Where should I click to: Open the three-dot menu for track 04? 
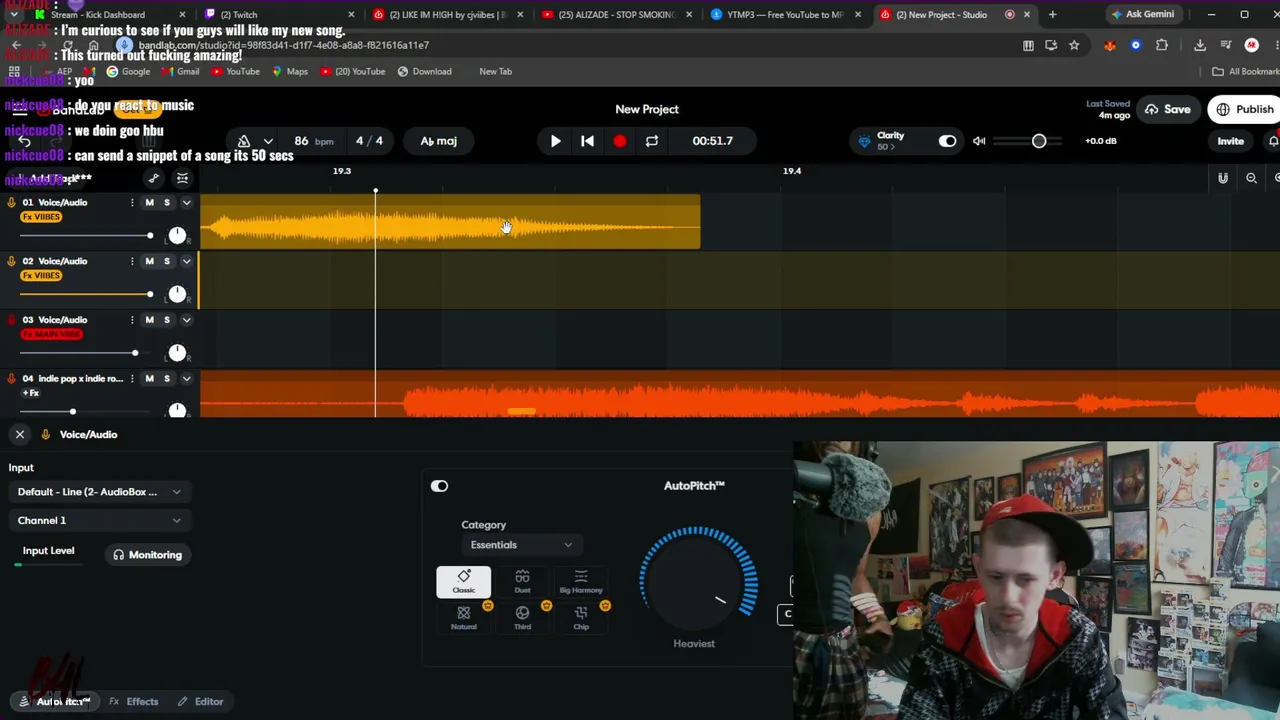pyautogui.click(x=132, y=379)
